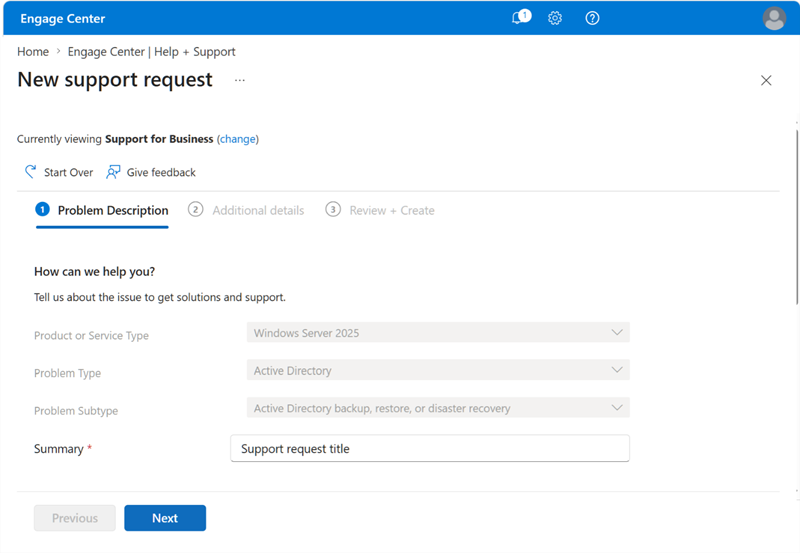Click the 'Support for Business' text
This screenshot has height=553, width=800.
pos(159,139)
